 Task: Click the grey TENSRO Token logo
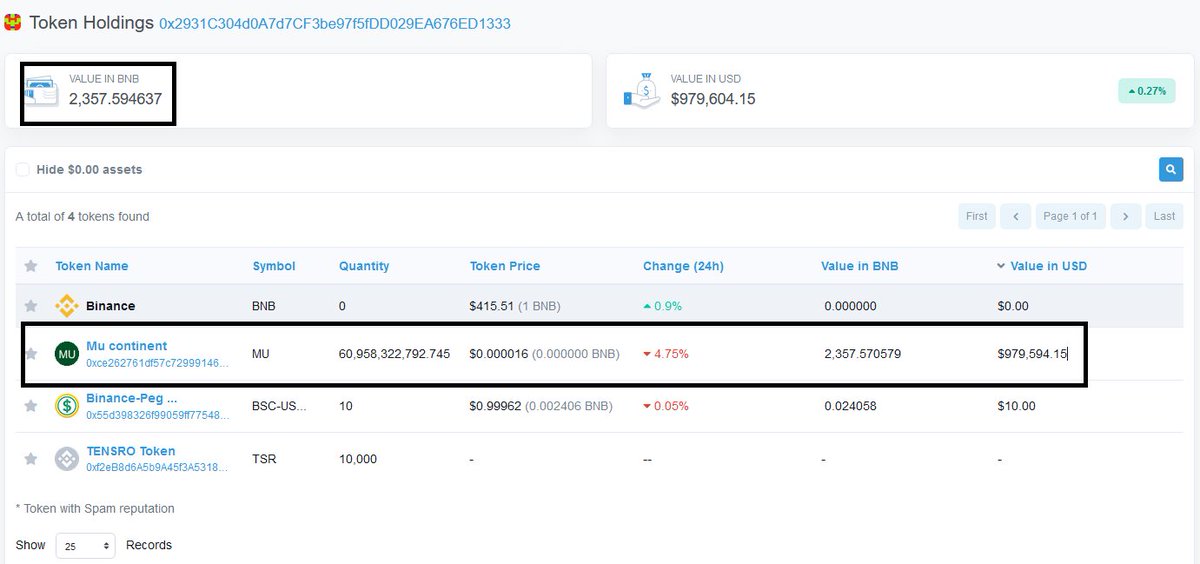pos(67,458)
